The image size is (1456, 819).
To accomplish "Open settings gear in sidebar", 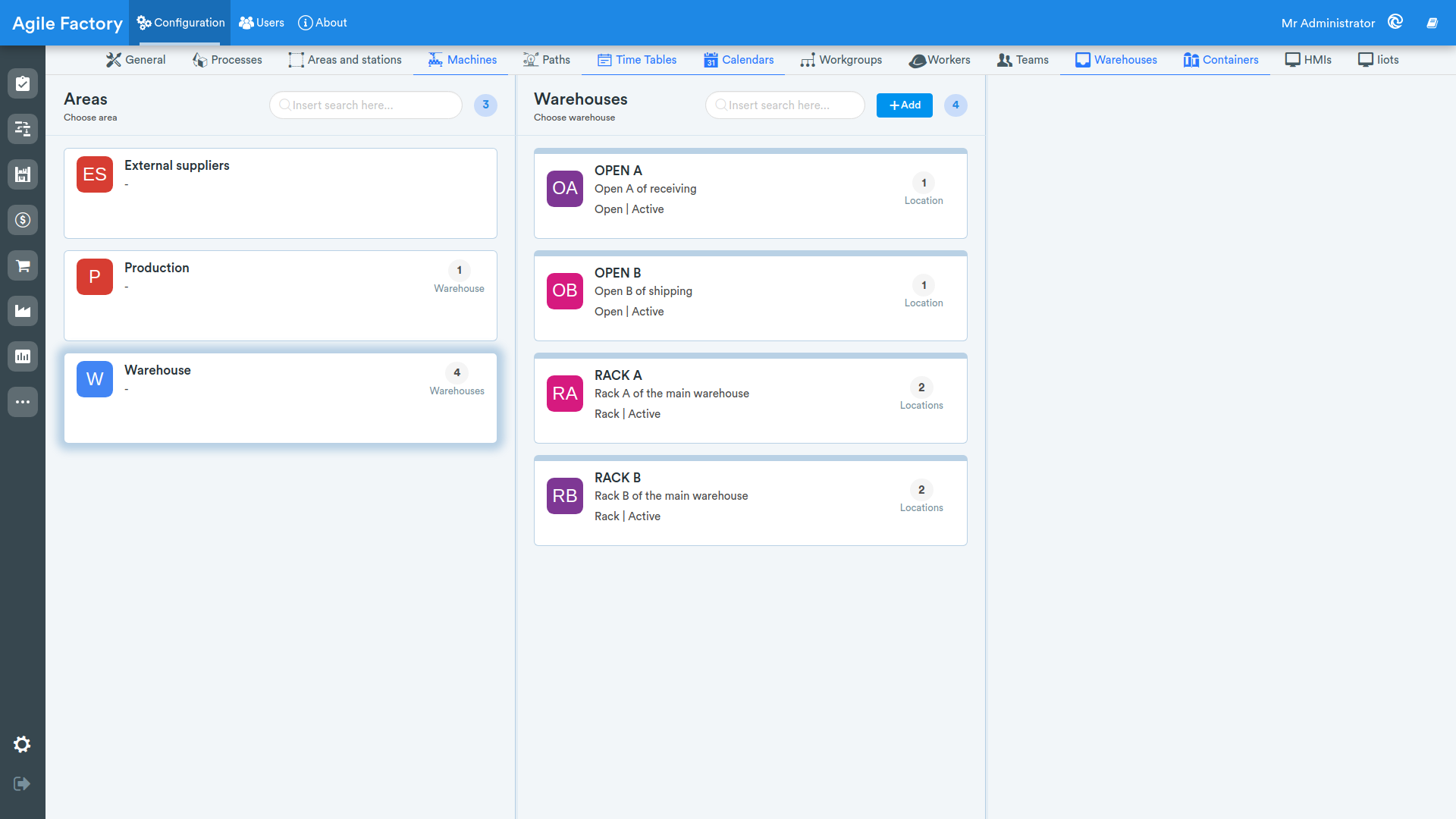I will (22, 745).
